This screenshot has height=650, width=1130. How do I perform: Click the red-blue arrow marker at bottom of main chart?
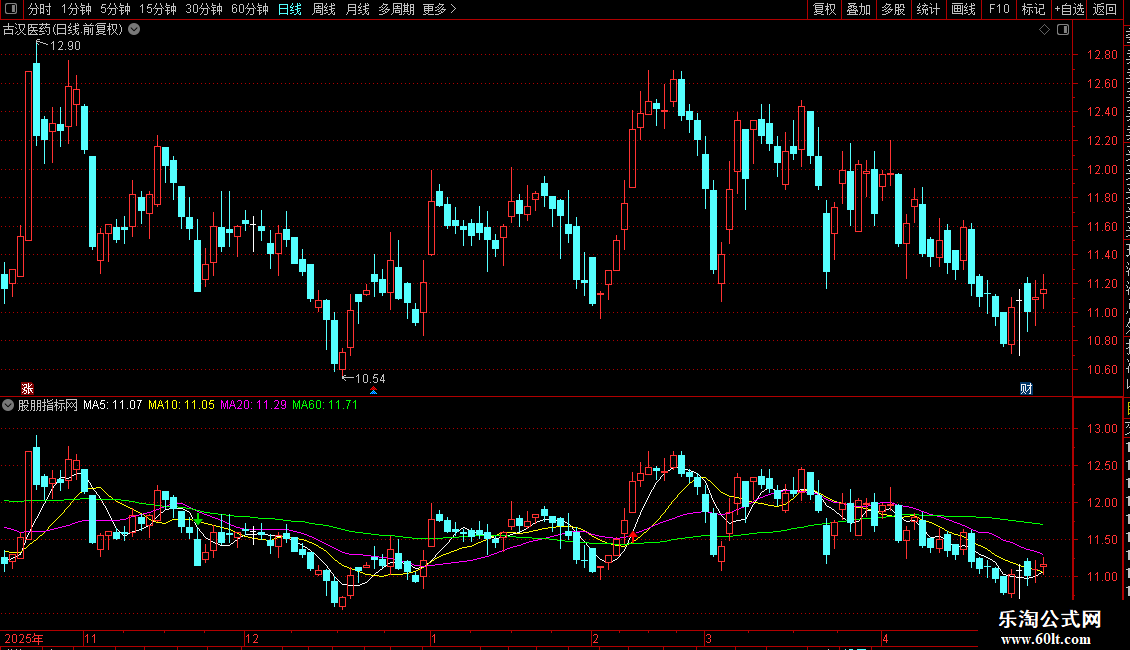click(x=373, y=390)
